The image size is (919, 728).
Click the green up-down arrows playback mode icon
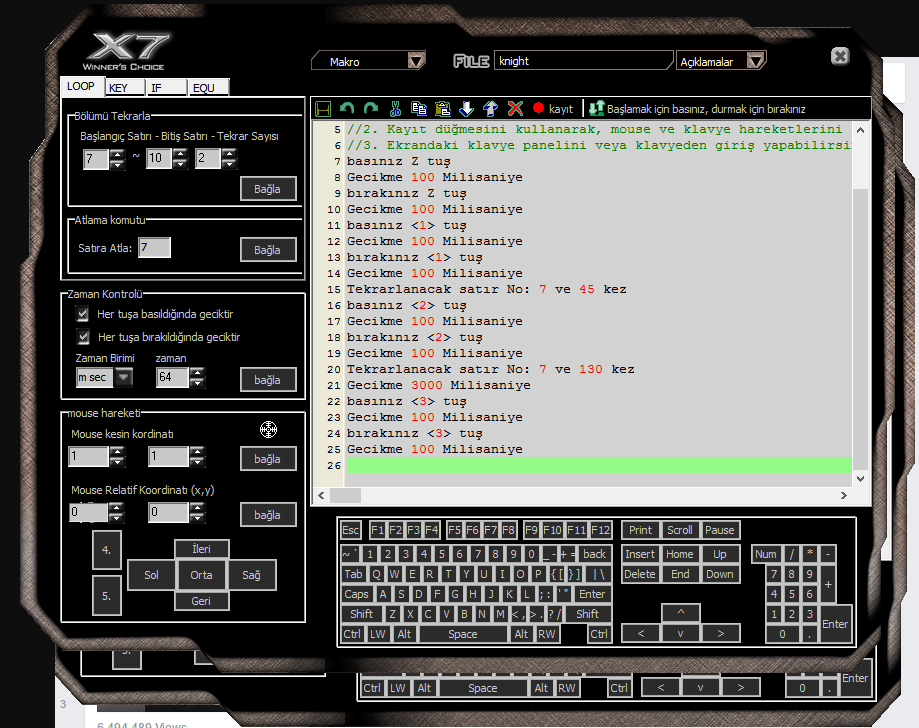coord(596,108)
